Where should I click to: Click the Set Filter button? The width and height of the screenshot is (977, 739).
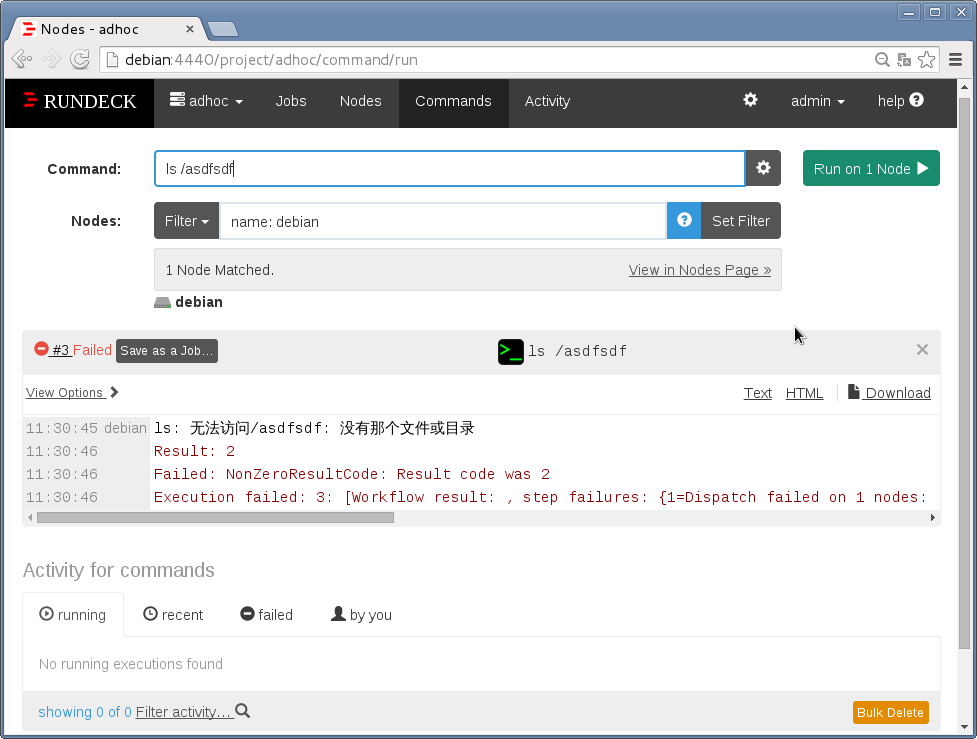click(x=741, y=221)
